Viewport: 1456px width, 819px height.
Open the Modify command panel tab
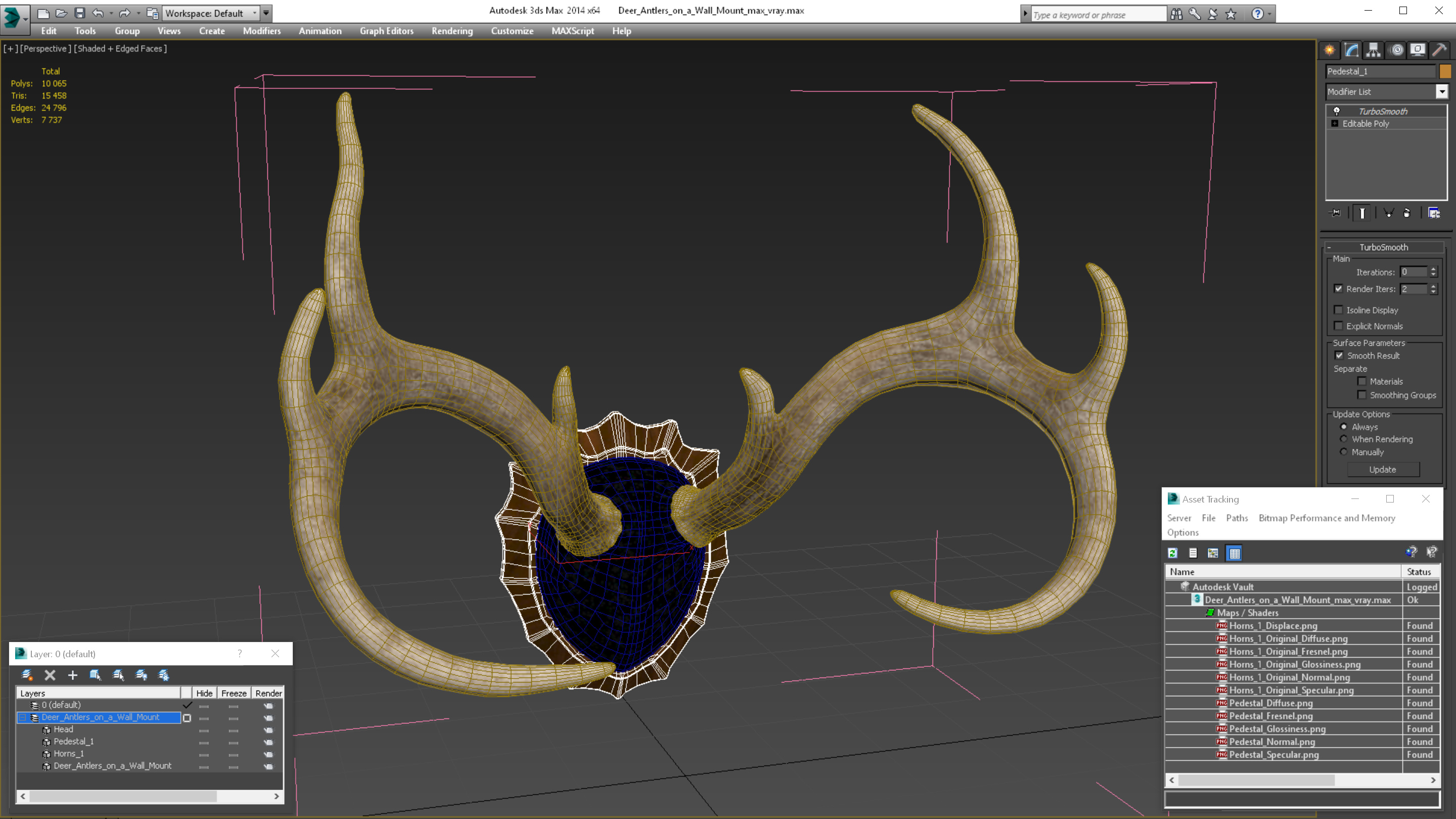(1351, 51)
